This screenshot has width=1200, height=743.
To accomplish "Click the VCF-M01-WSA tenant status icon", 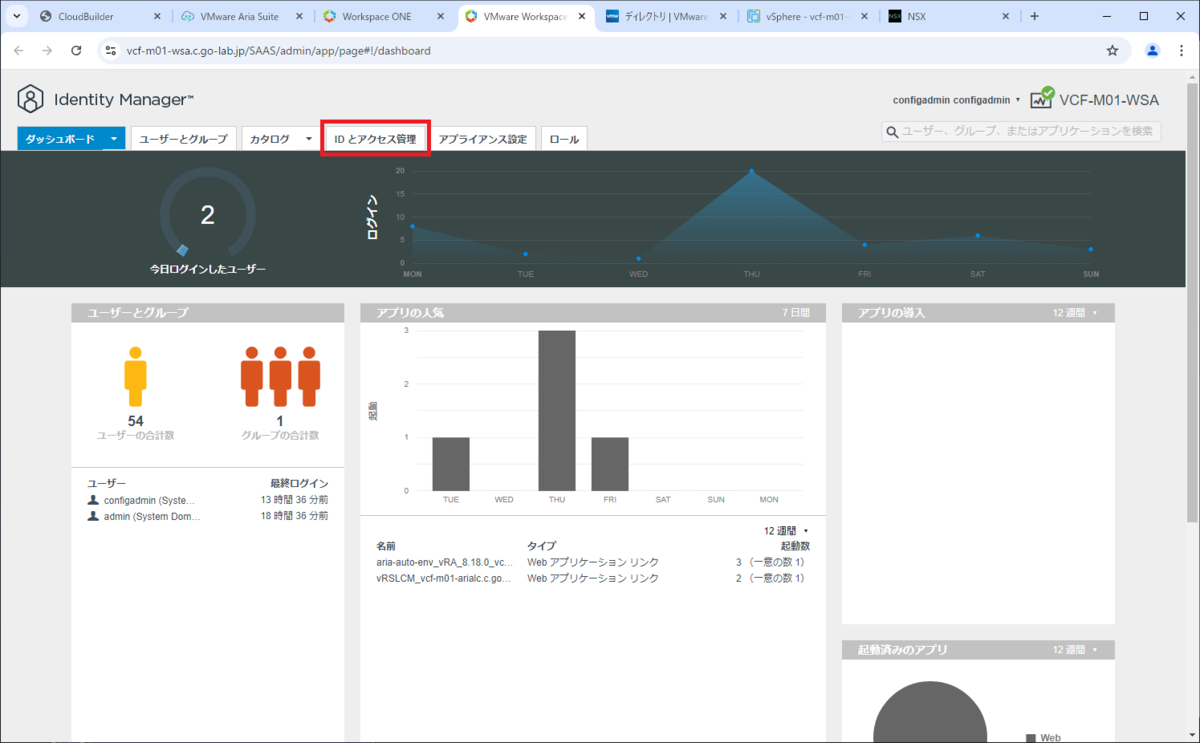I will click(1042, 98).
